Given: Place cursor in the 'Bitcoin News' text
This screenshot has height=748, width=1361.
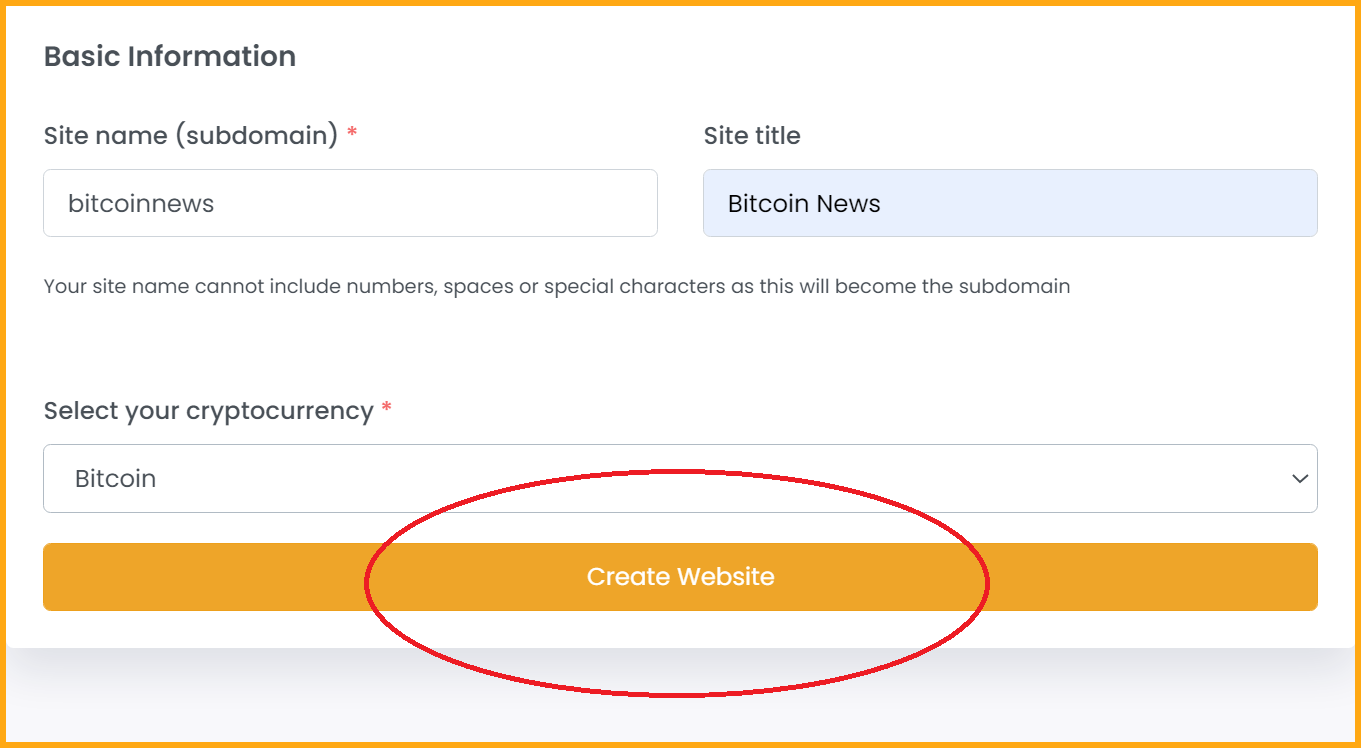Looking at the screenshot, I should [804, 204].
